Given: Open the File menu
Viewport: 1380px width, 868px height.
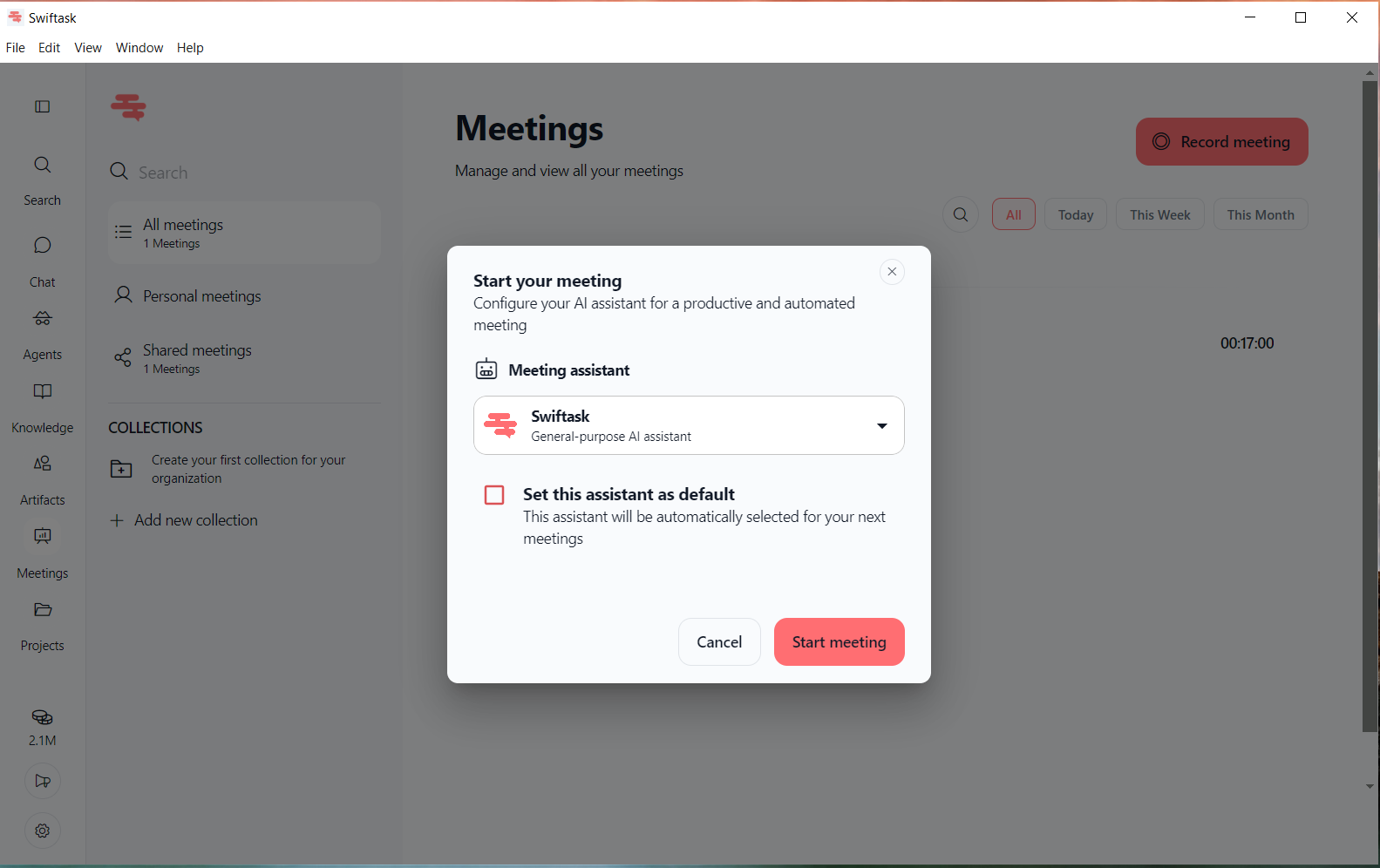Looking at the screenshot, I should coord(16,48).
